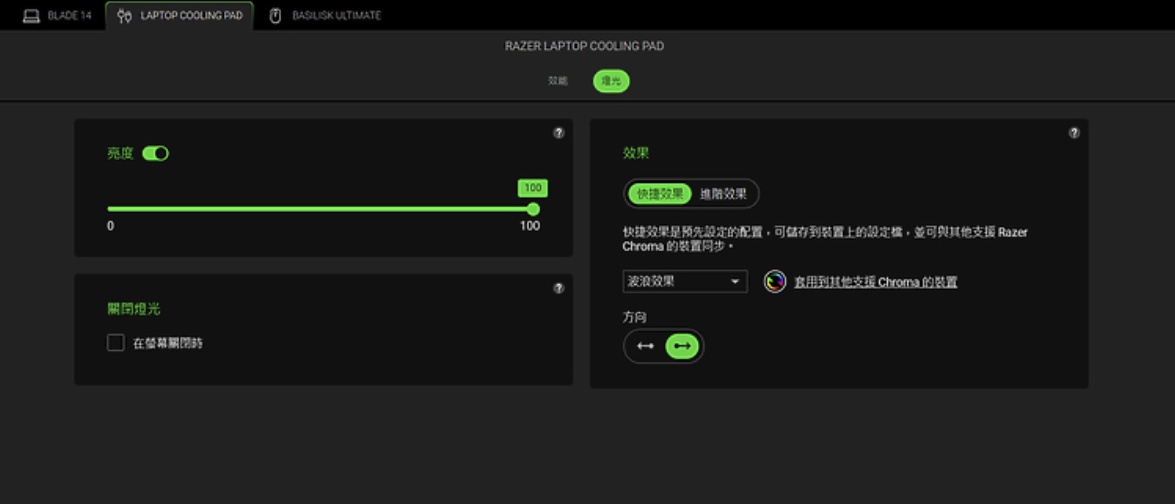
Task: Toggle the 亮度 brightness switch off
Action: click(x=156, y=154)
